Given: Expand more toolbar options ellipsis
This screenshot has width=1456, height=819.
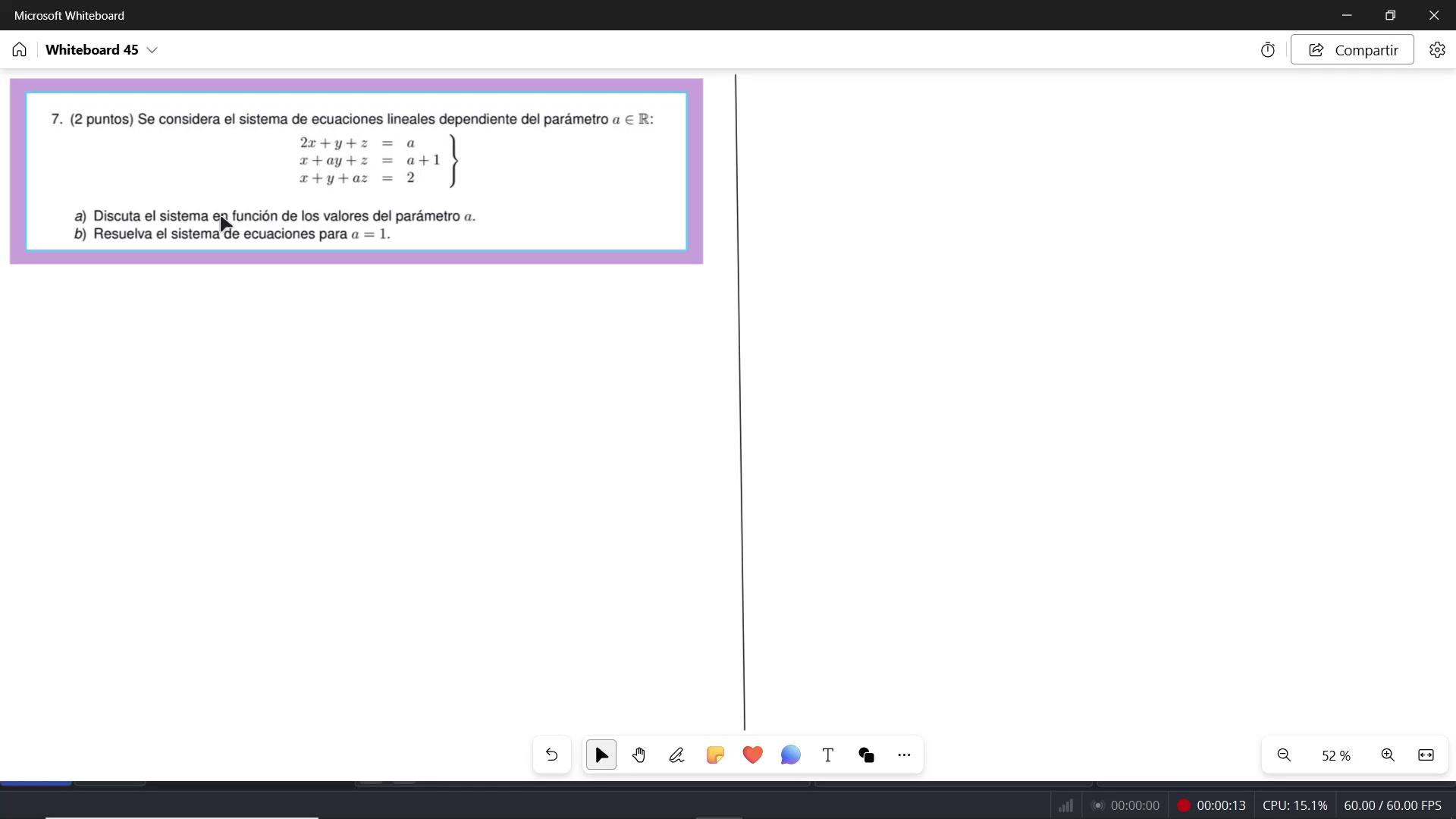Looking at the screenshot, I should [x=904, y=755].
